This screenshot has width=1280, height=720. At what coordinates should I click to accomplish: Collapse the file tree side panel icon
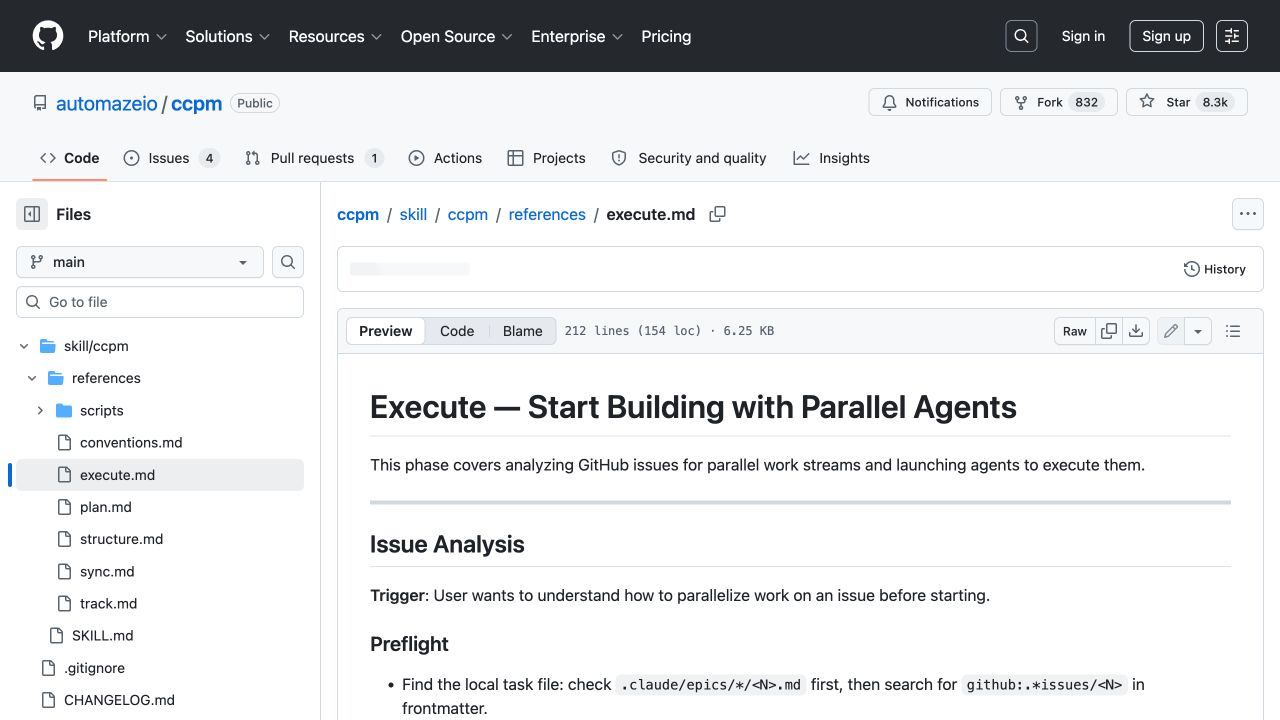[x=32, y=214]
